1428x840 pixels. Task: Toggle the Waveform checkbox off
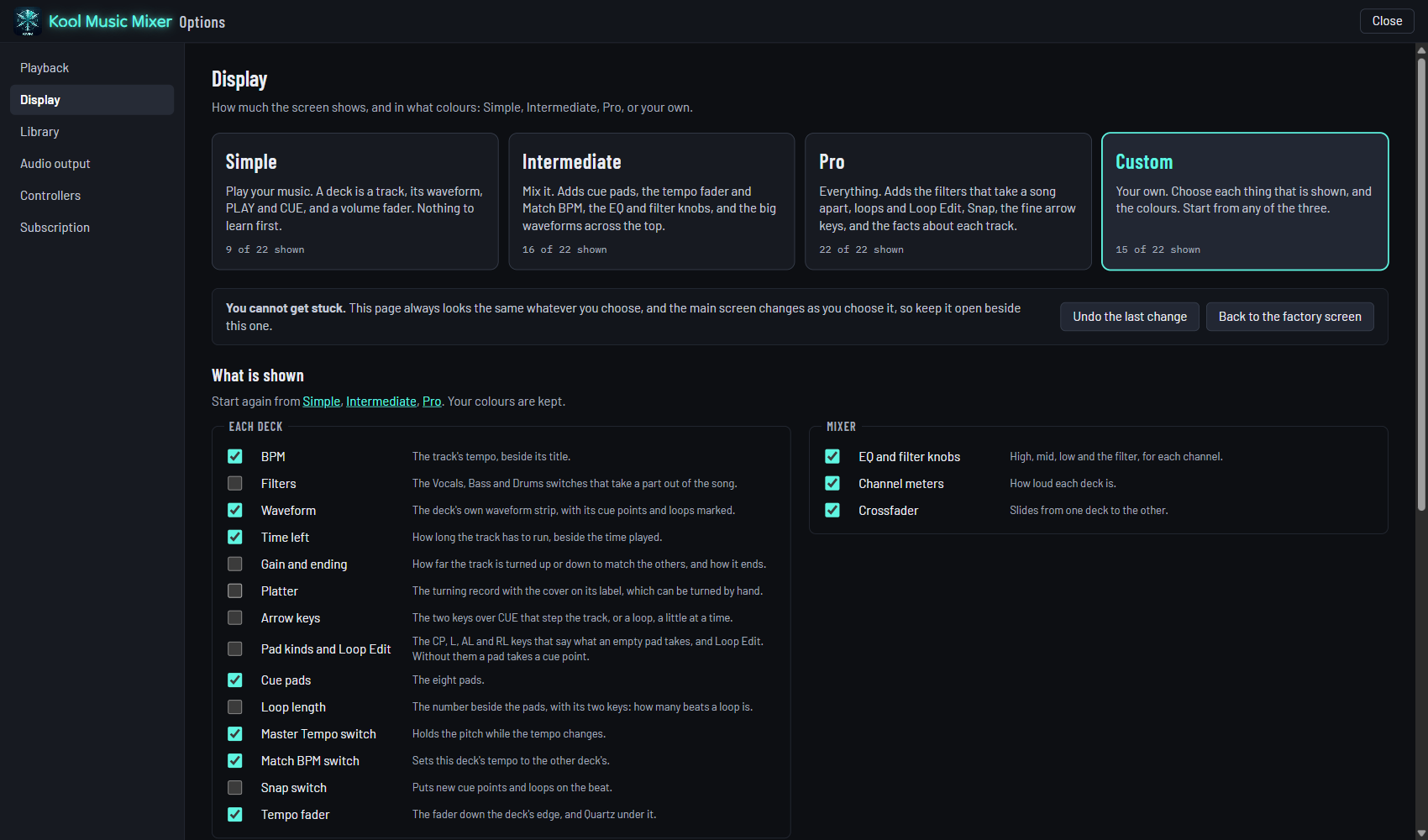[235, 511]
